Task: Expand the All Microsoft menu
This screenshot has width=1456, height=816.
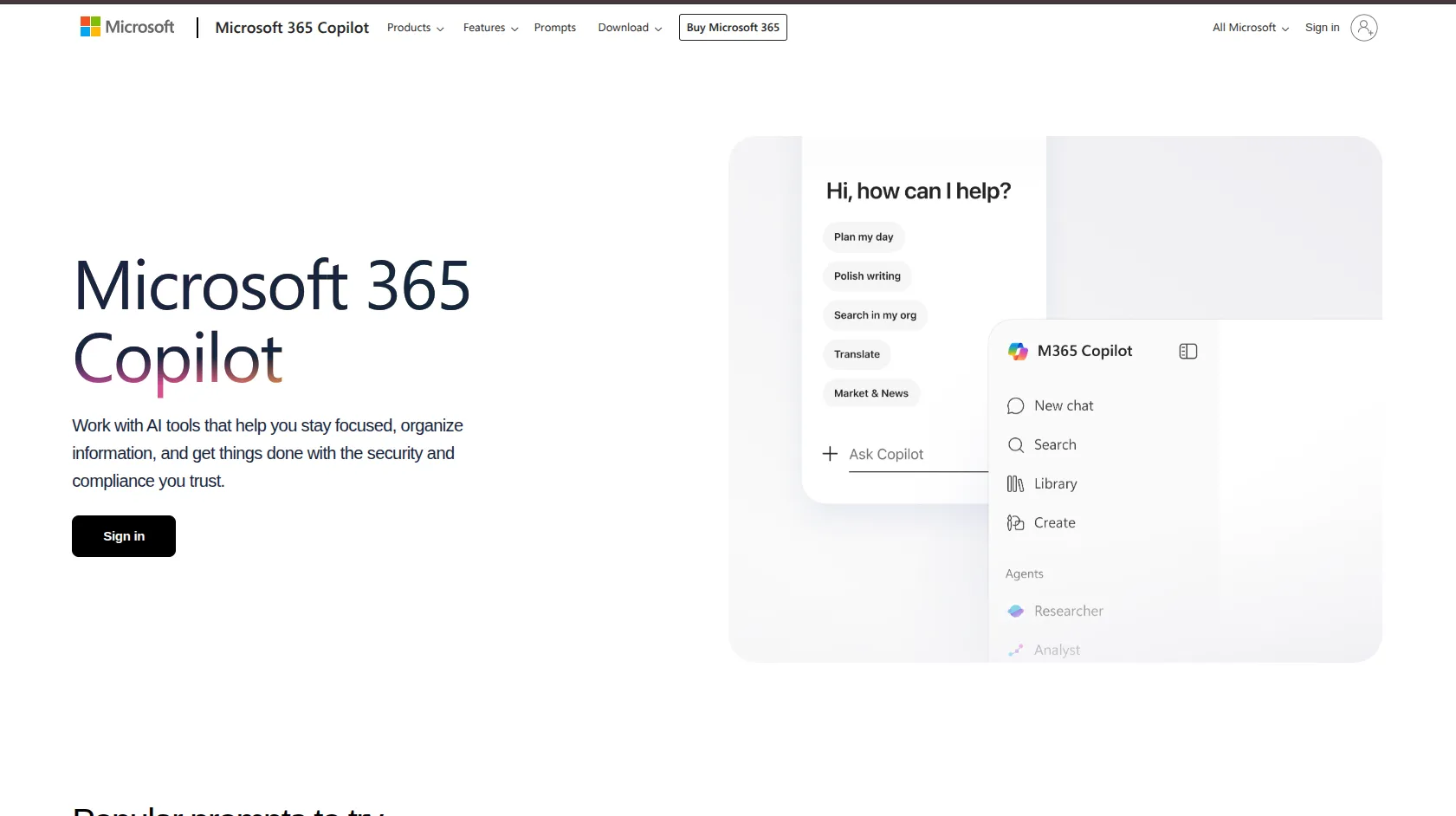Action: (x=1251, y=28)
